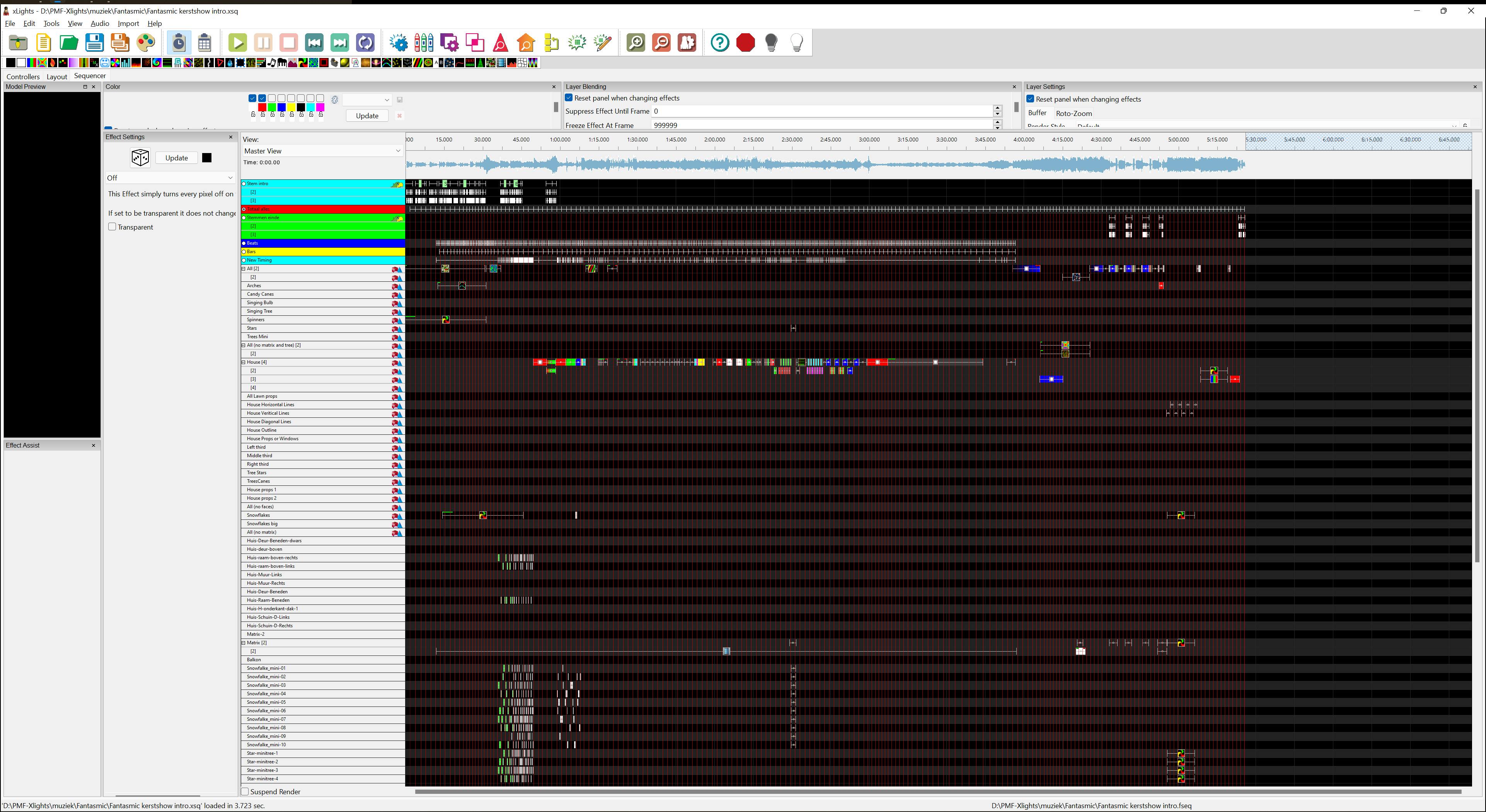Image resolution: width=1486 pixels, height=812 pixels.
Task: Uncheck Layer Blending reset panel checkbox
Action: point(569,98)
